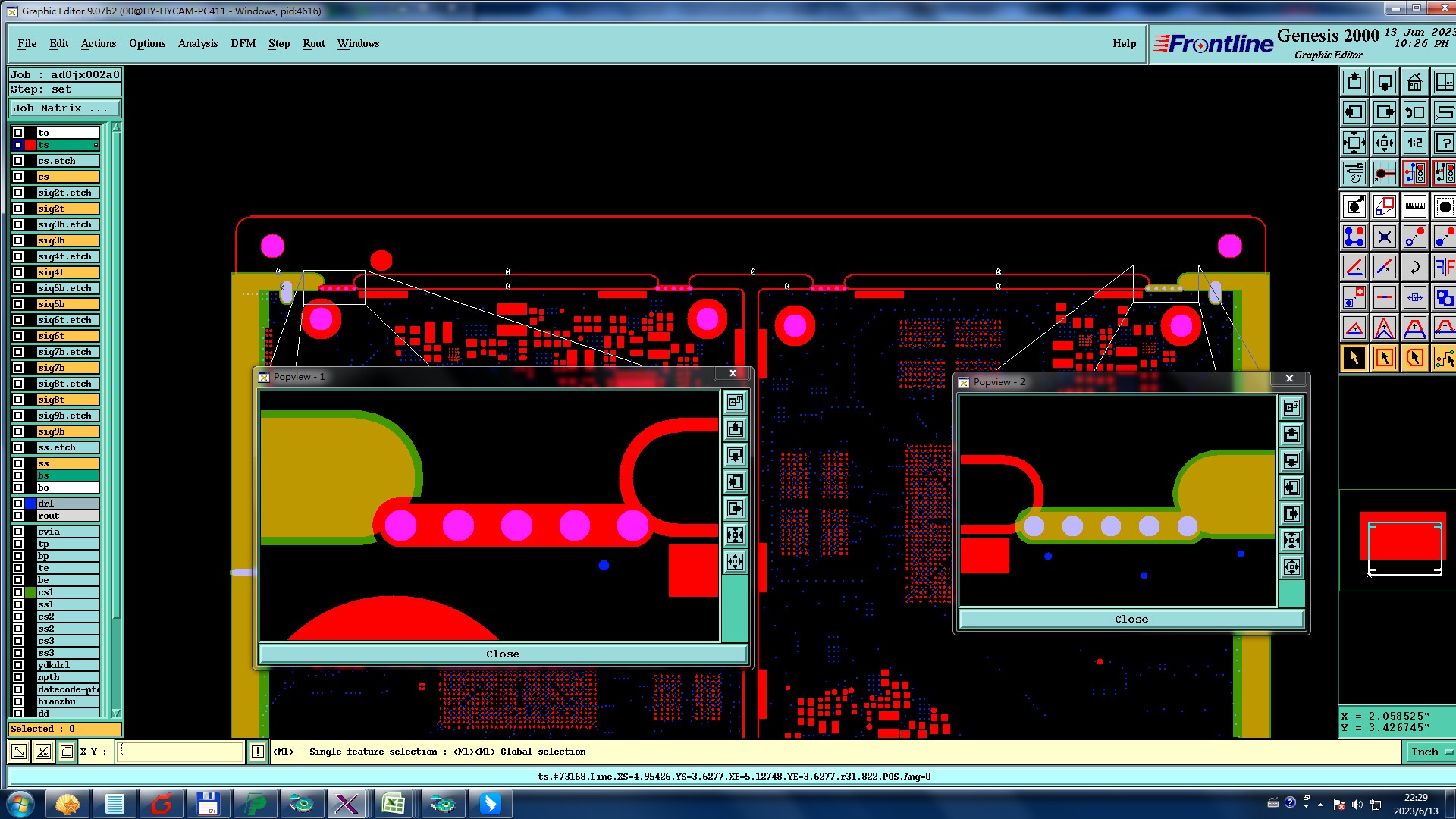Open the Analysis menu
The height and width of the screenshot is (819, 1456).
click(x=197, y=43)
